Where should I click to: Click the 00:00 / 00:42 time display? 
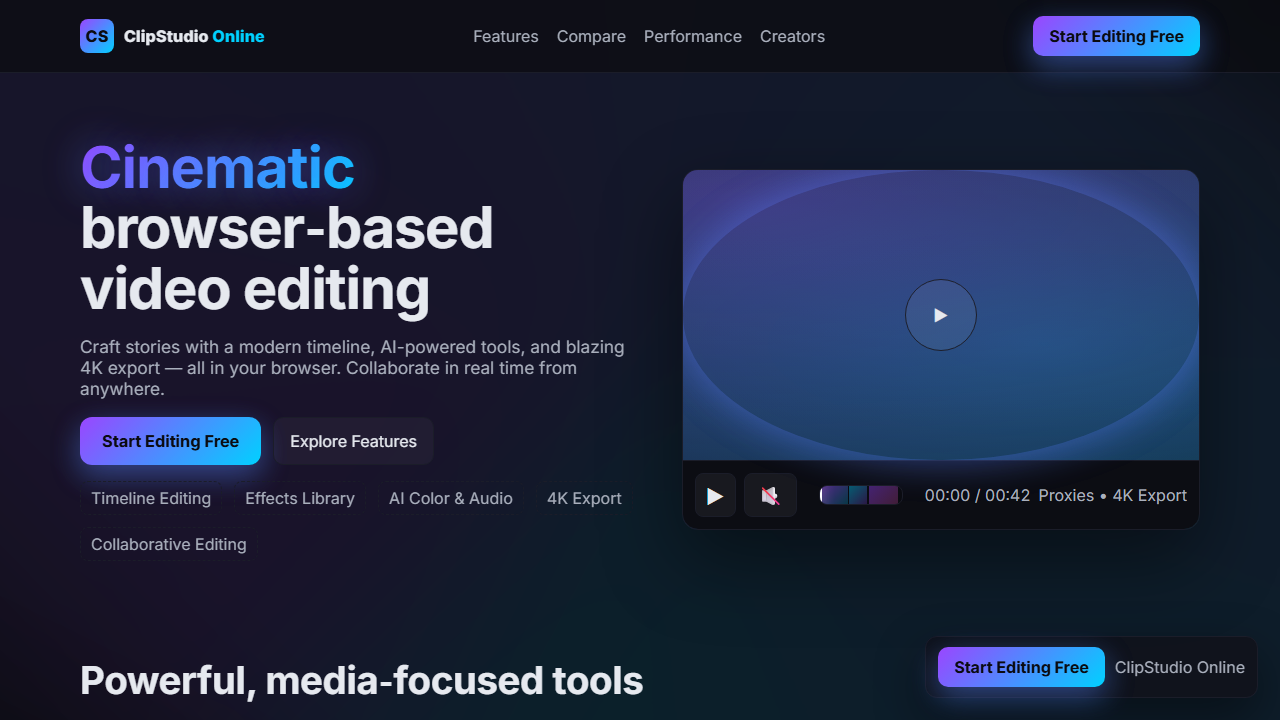[x=977, y=495]
